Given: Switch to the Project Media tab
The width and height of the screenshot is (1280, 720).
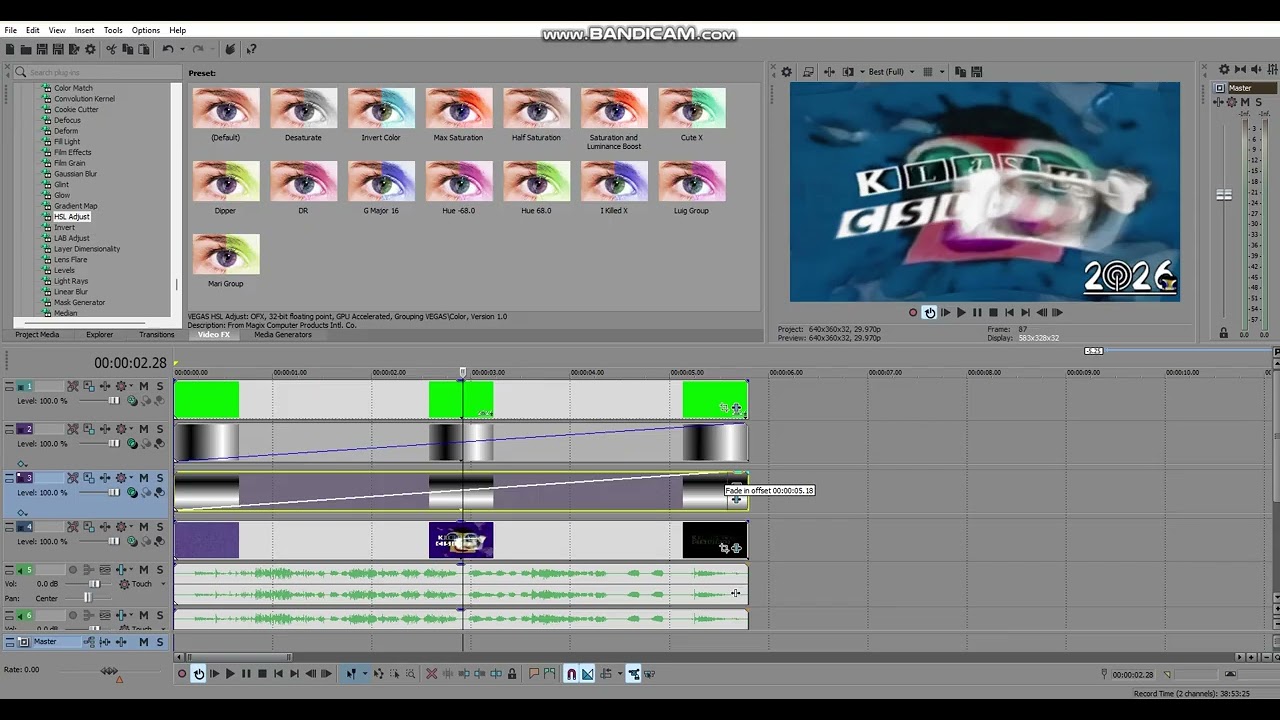Looking at the screenshot, I should tap(37, 335).
